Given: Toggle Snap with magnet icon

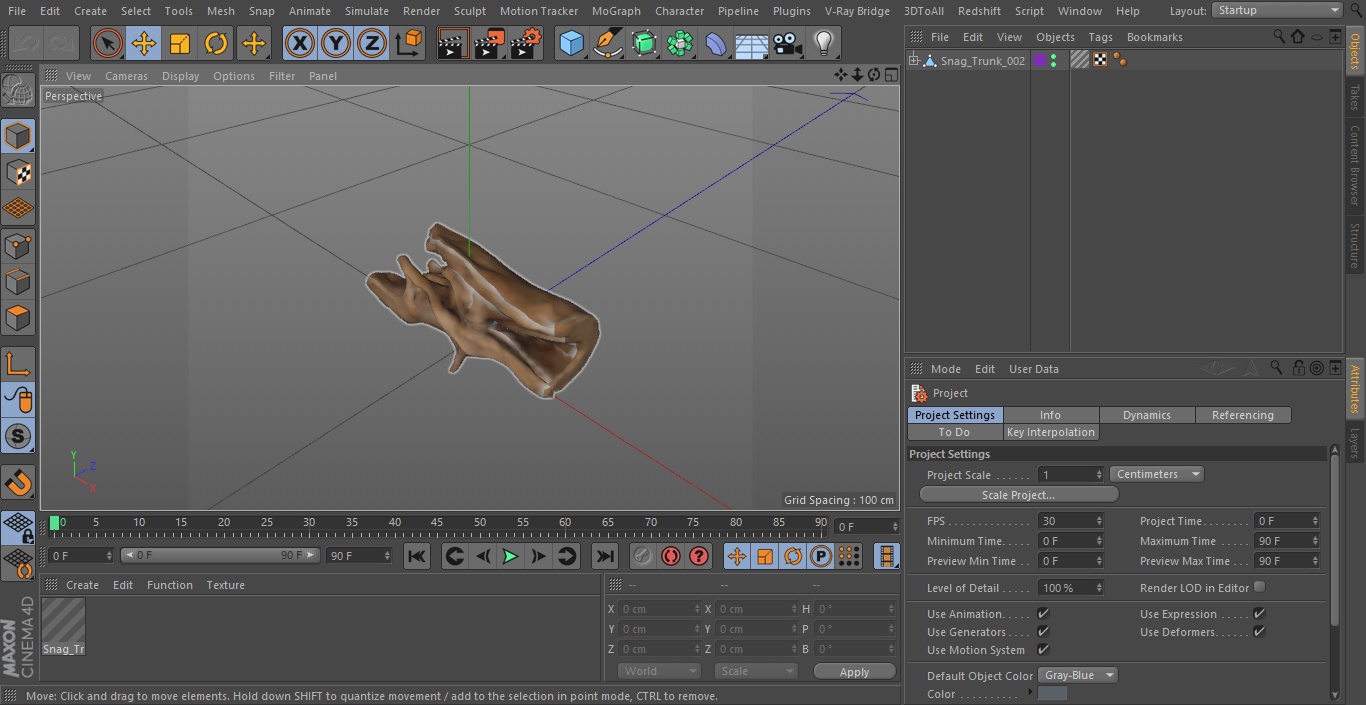Looking at the screenshot, I should click(18, 482).
